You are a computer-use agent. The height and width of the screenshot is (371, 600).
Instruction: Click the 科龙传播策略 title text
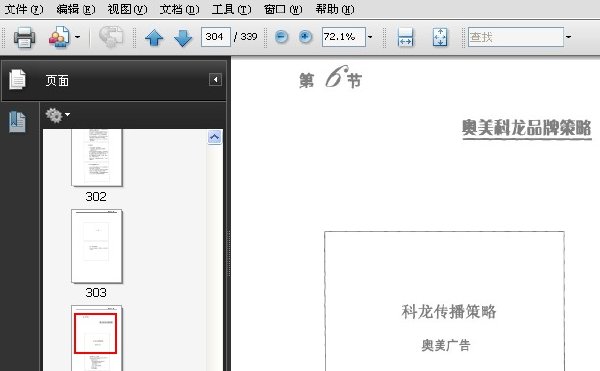[448, 312]
